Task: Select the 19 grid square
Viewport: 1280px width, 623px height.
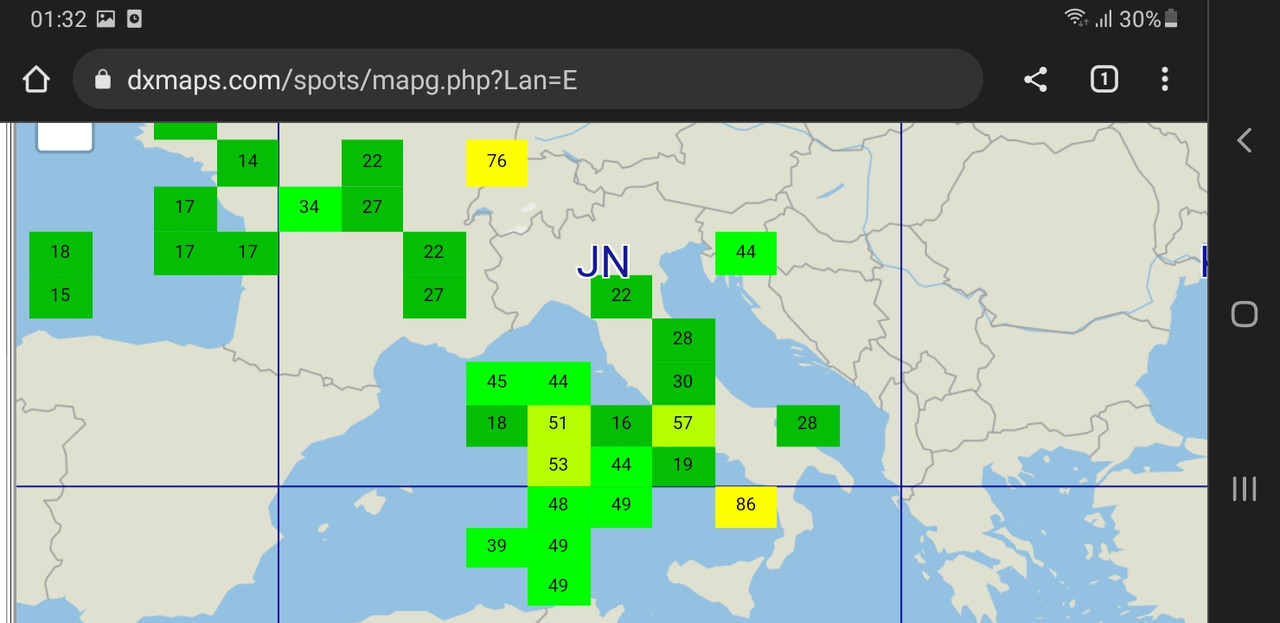Action: [683, 466]
